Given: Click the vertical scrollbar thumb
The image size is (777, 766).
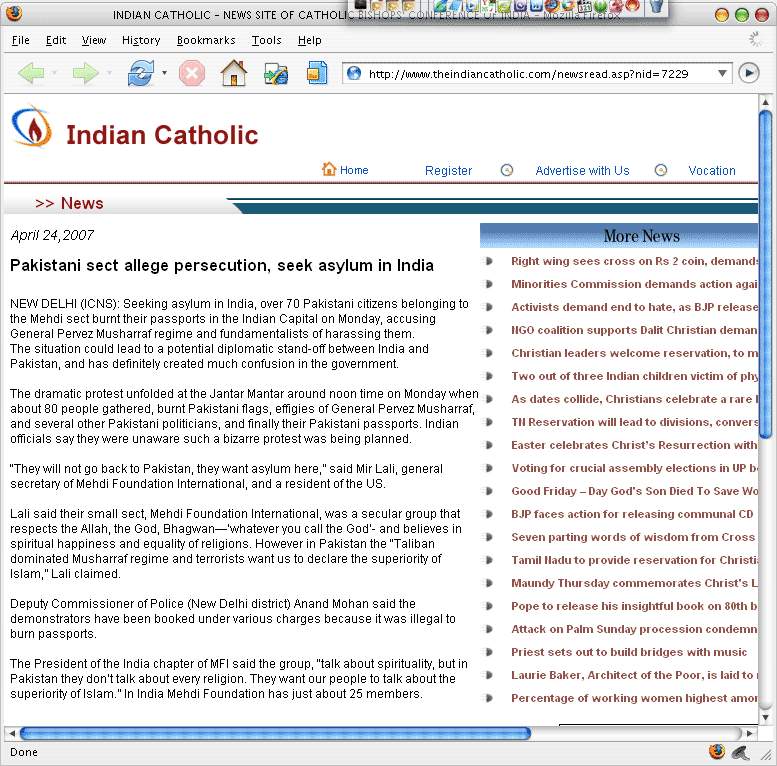Looking at the screenshot, I should tap(766, 274).
